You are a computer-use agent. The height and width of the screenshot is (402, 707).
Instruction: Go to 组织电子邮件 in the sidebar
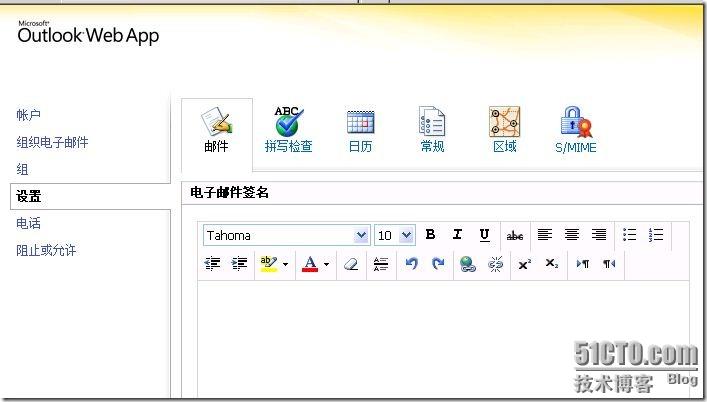point(52,142)
